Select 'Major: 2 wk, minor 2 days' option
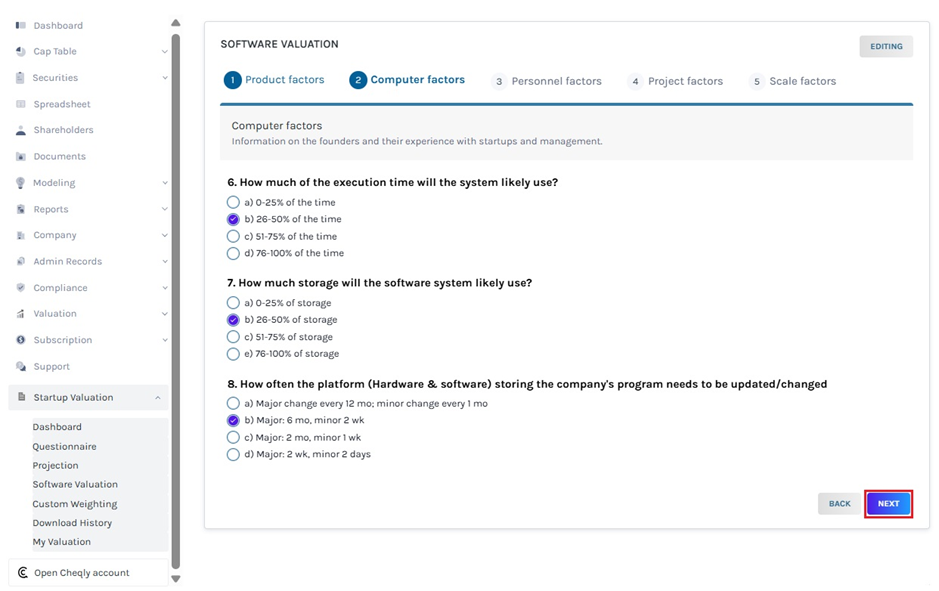939x591 pixels. (233, 454)
